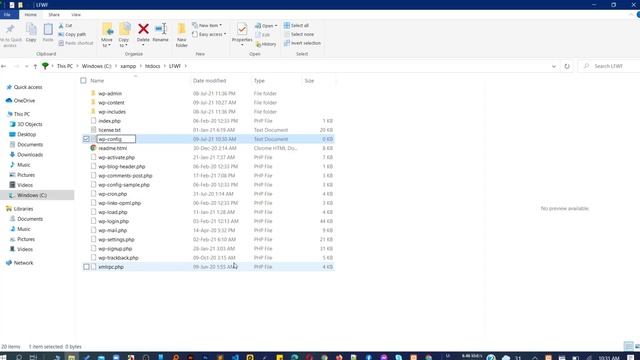
Task: Click the wp-config rename text box
Action: [x=116, y=139]
